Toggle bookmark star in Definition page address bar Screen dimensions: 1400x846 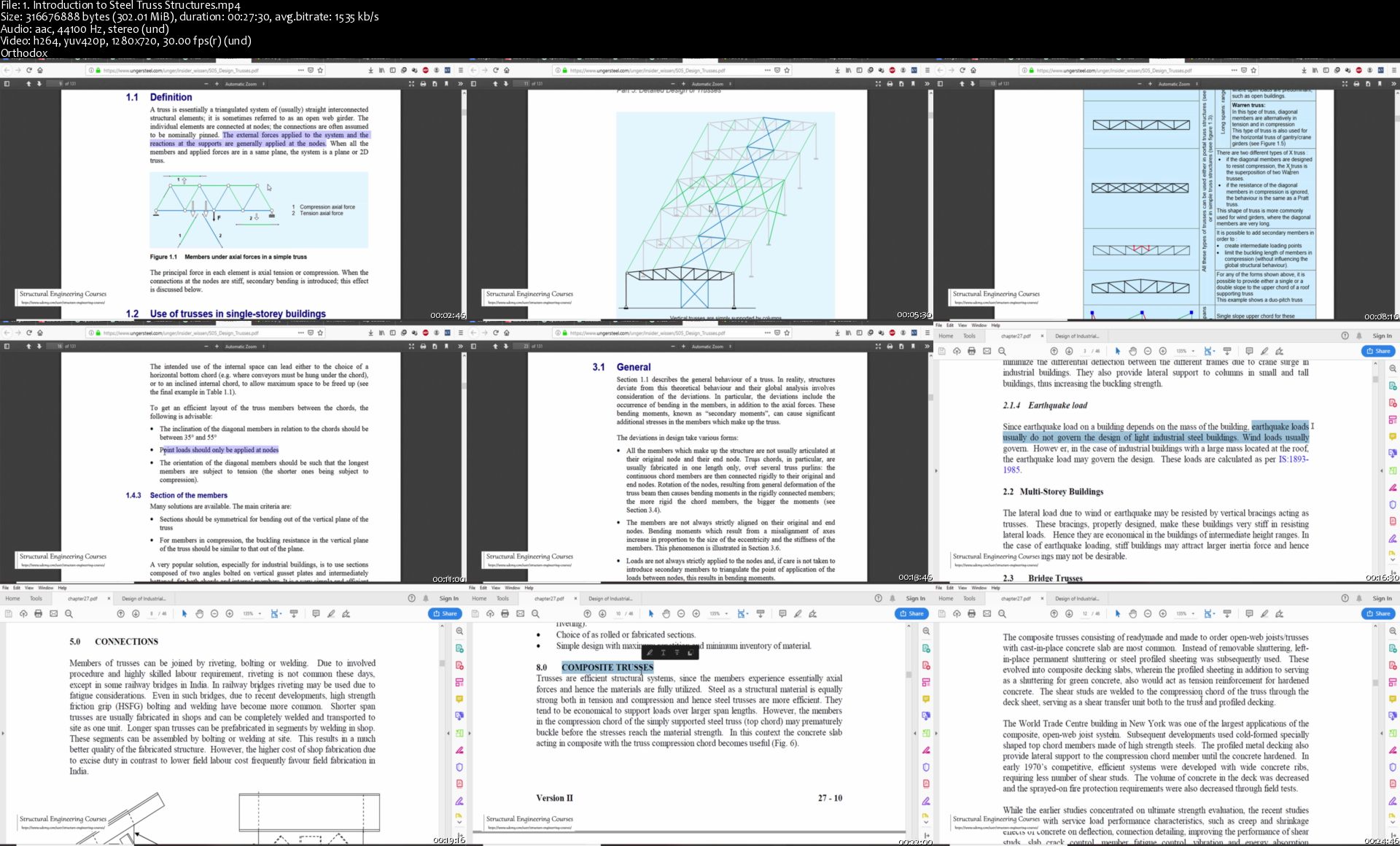tap(320, 70)
